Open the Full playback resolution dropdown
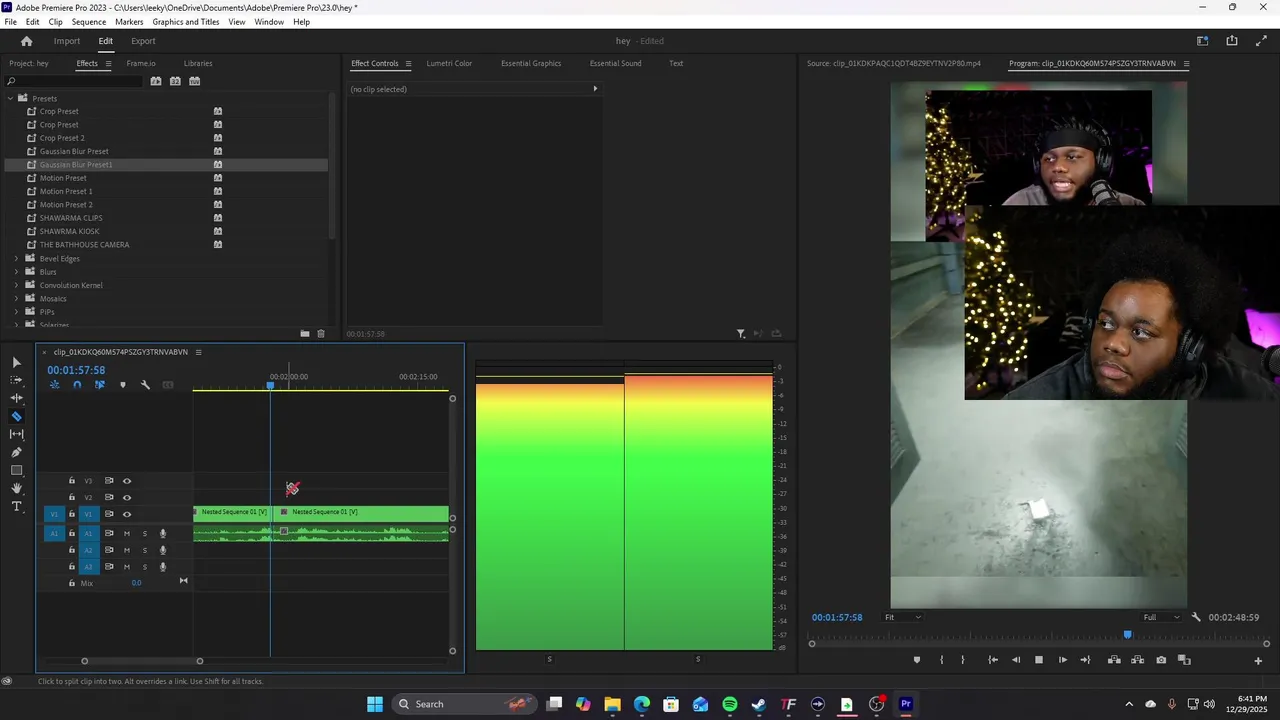This screenshot has height=720, width=1280. pyautogui.click(x=1163, y=617)
